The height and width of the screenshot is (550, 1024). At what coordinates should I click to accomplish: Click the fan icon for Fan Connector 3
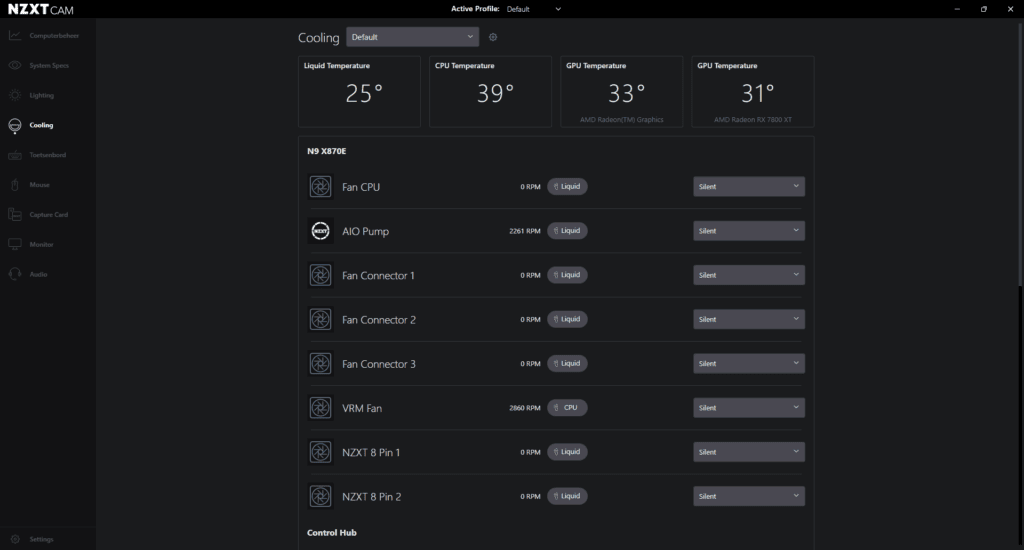coord(320,364)
